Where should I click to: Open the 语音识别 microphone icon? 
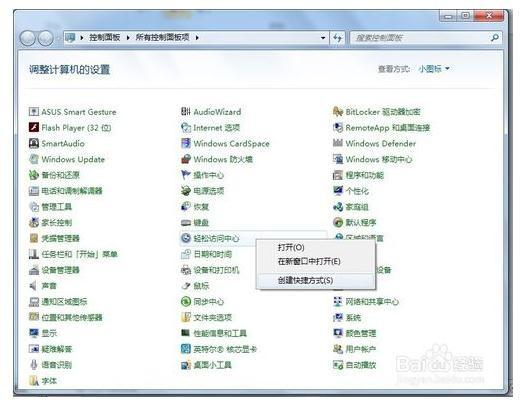[x=34, y=364]
